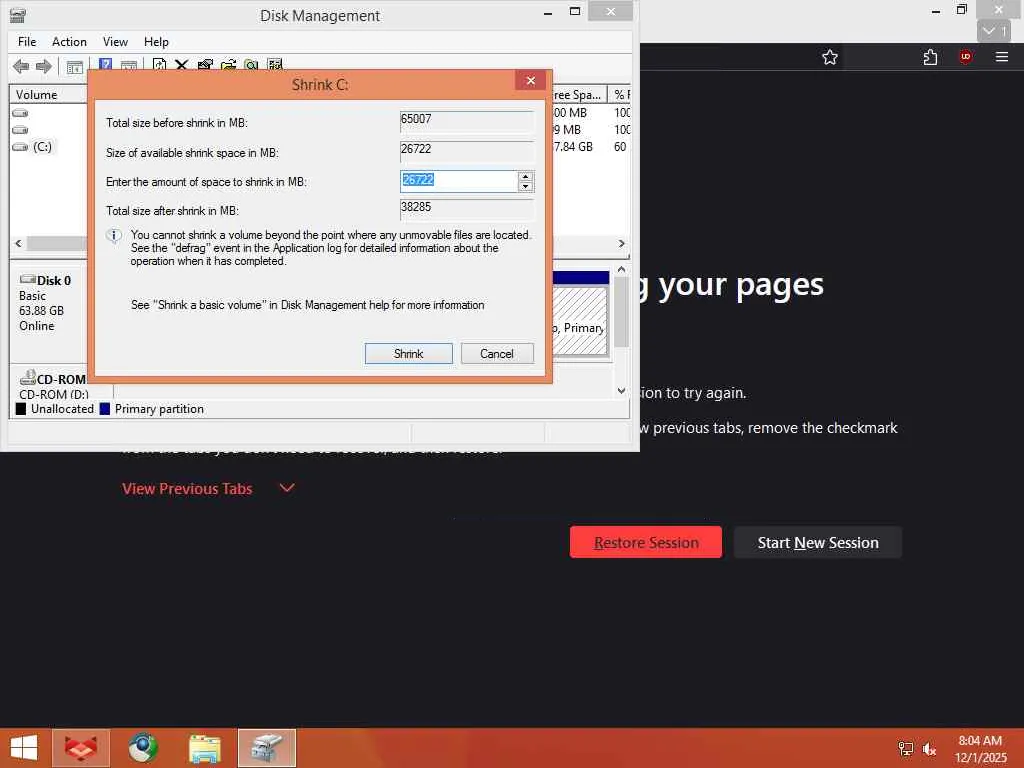The height and width of the screenshot is (768, 1024).
Task: Click the info icon in Shrink dialog
Action: pos(114,236)
